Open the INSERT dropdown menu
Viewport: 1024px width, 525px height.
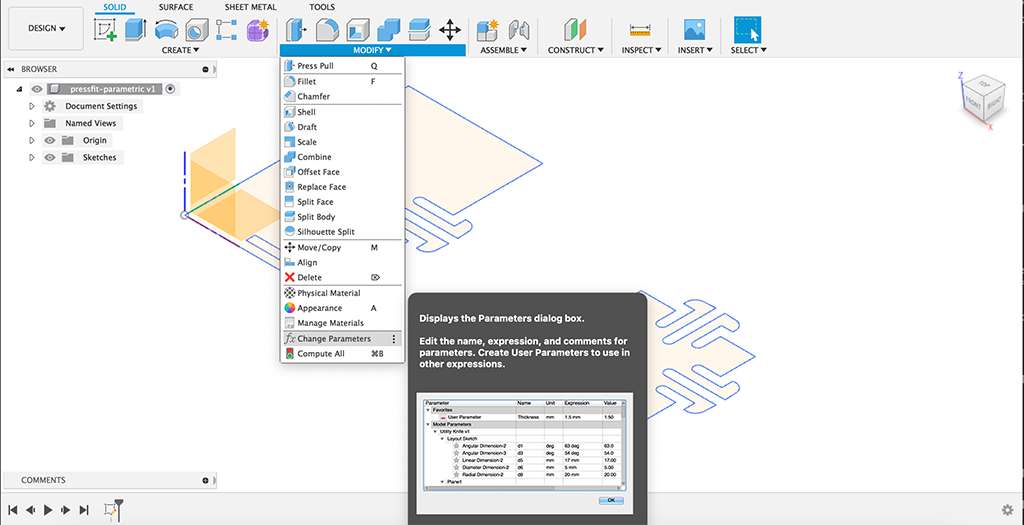694,50
